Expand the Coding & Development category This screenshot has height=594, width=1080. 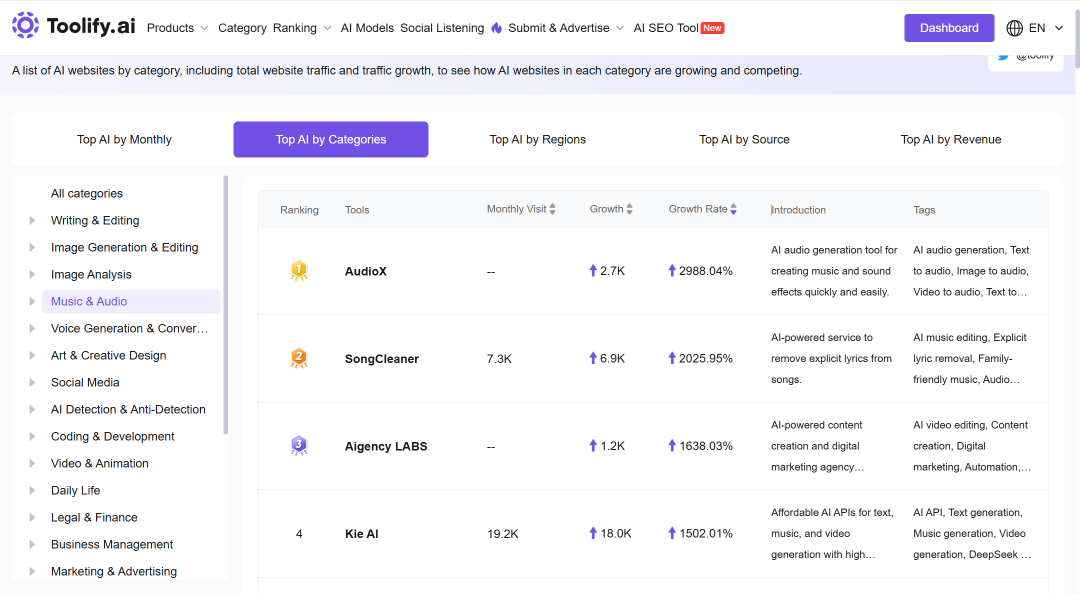(32, 436)
